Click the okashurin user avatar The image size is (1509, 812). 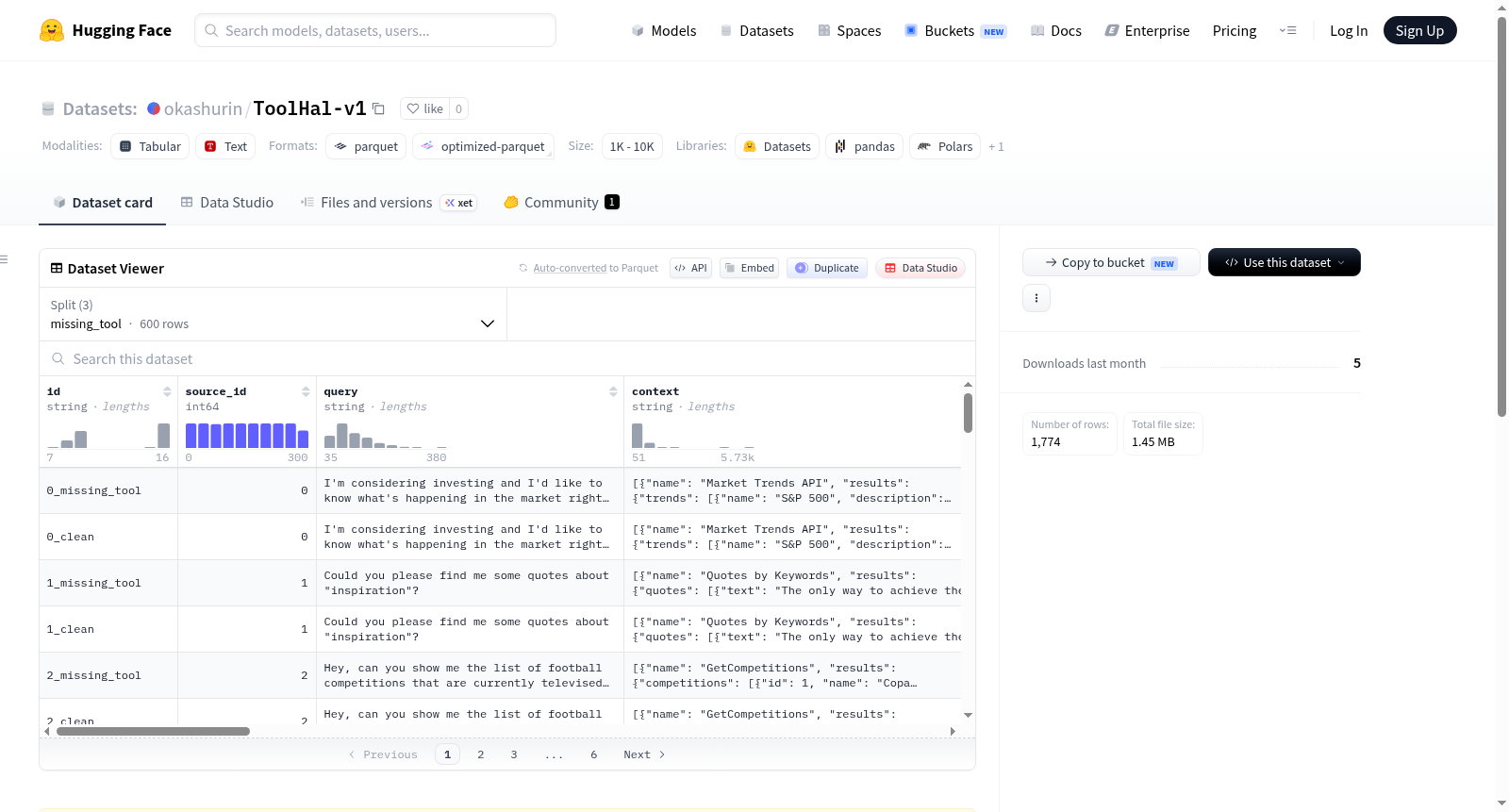(x=154, y=108)
